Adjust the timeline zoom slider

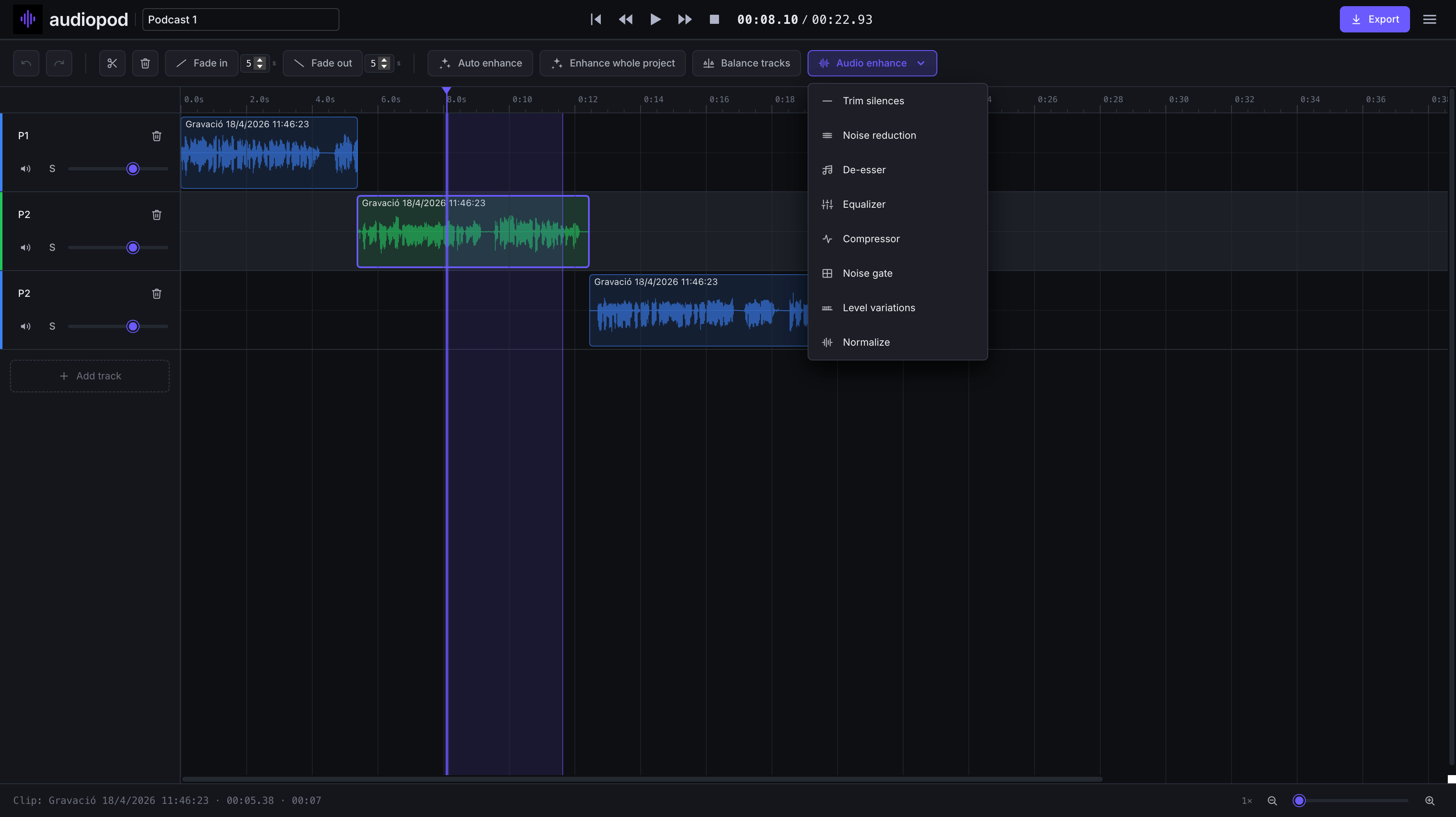click(x=1350, y=800)
